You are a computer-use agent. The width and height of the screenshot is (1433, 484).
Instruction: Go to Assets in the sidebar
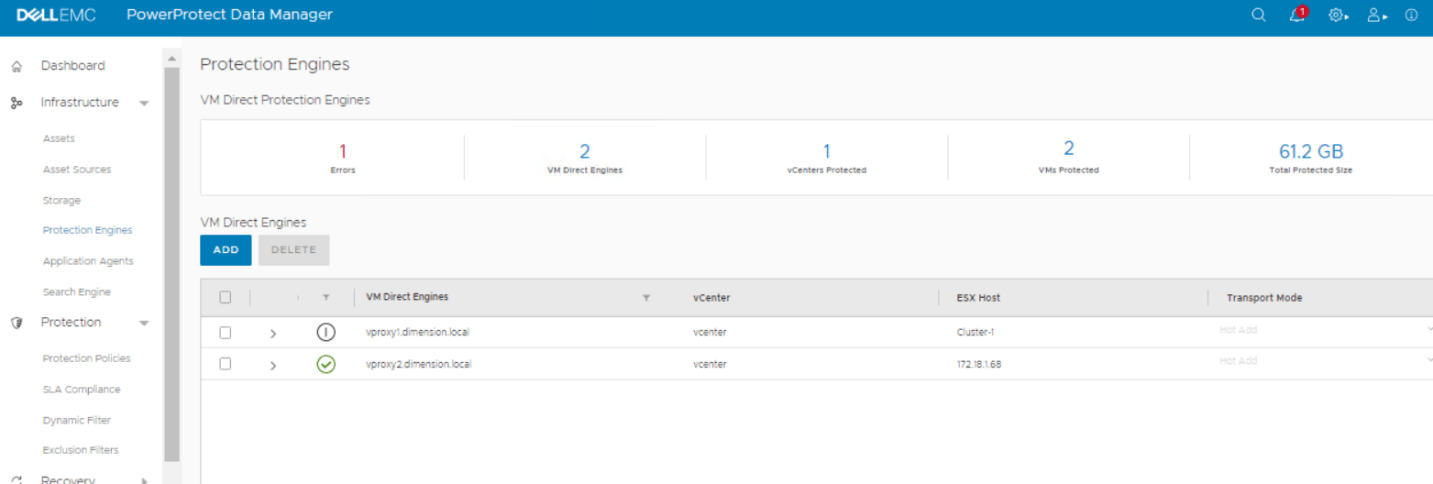[x=59, y=139]
